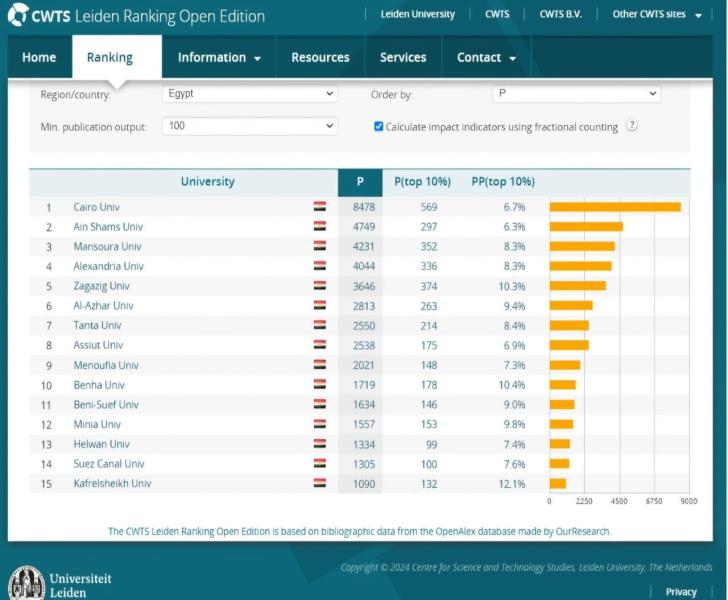Screen dimensions: 728x600
Task: Open the Region/country dropdown showing Egypt
Action: 250,93
